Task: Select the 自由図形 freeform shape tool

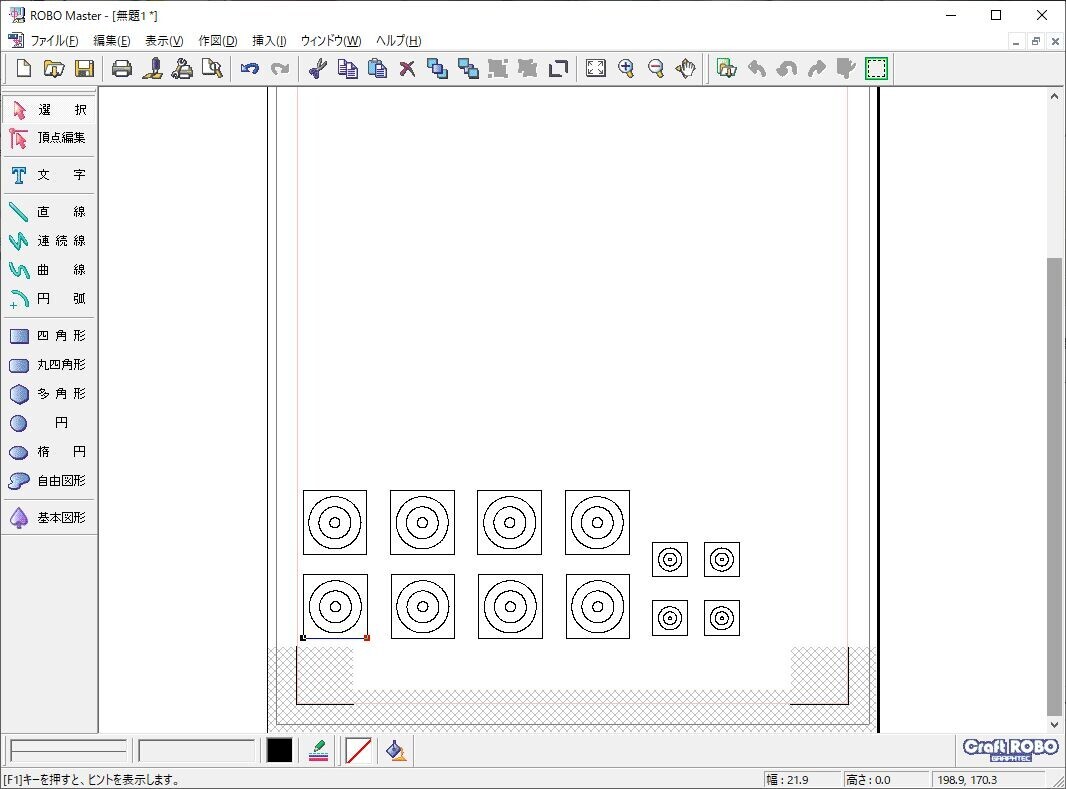Action: click(x=49, y=480)
